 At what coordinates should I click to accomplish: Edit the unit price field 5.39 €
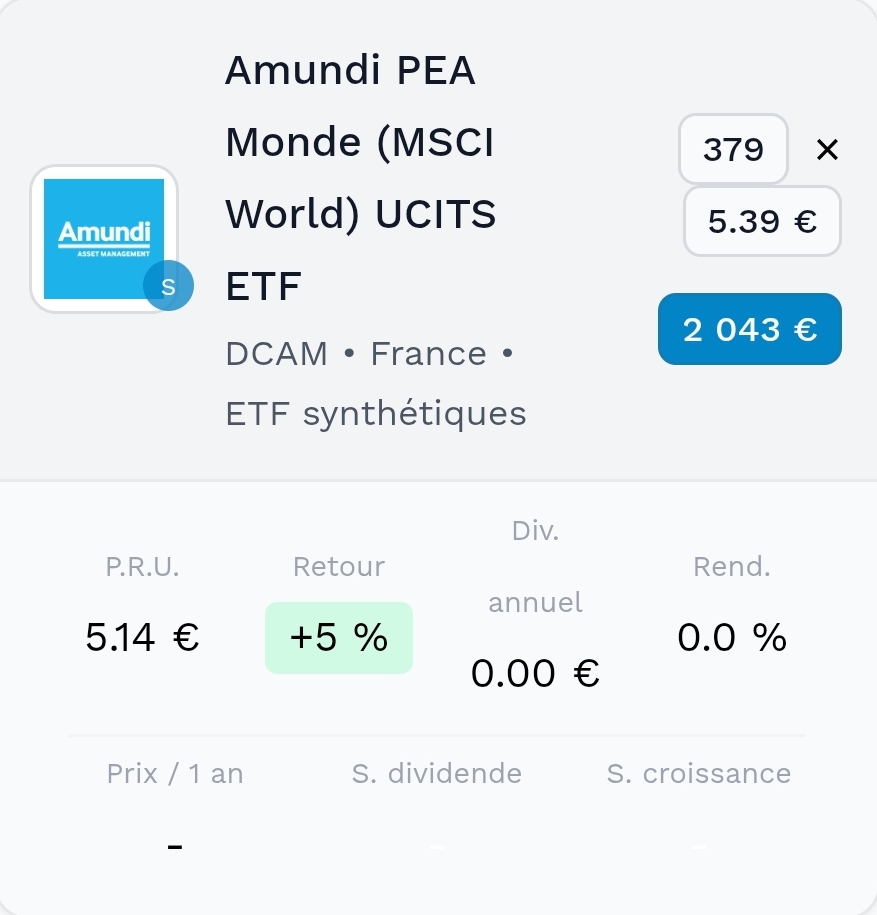[x=762, y=221]
